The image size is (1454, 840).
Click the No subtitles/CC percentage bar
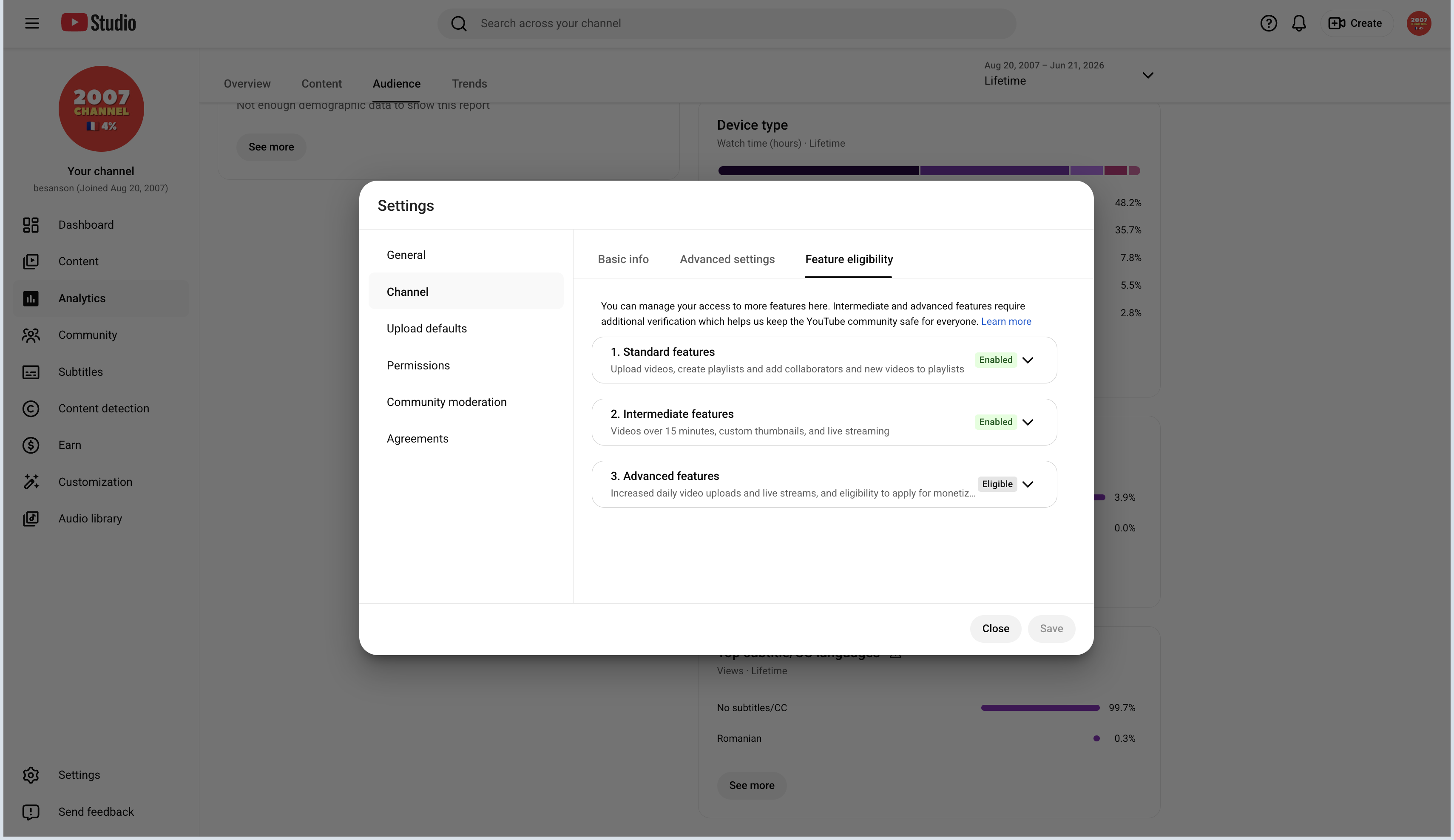tap(1040, 708)
